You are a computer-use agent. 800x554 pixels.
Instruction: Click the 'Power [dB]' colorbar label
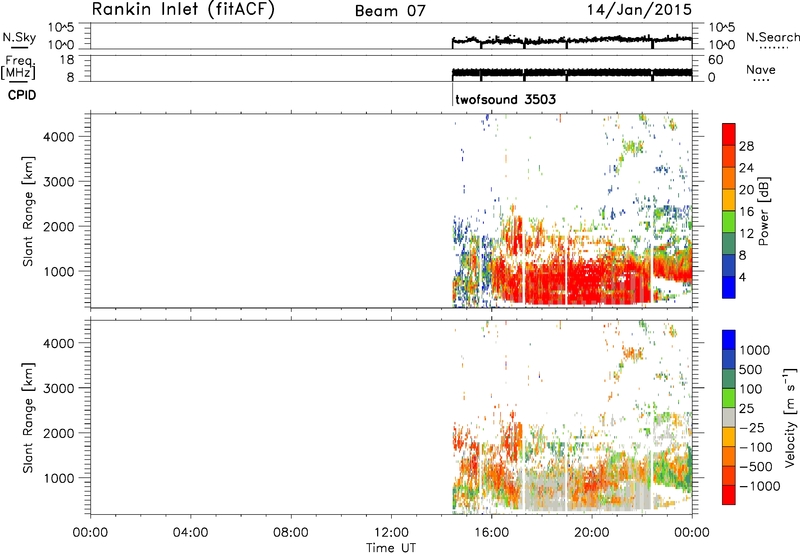763,211
